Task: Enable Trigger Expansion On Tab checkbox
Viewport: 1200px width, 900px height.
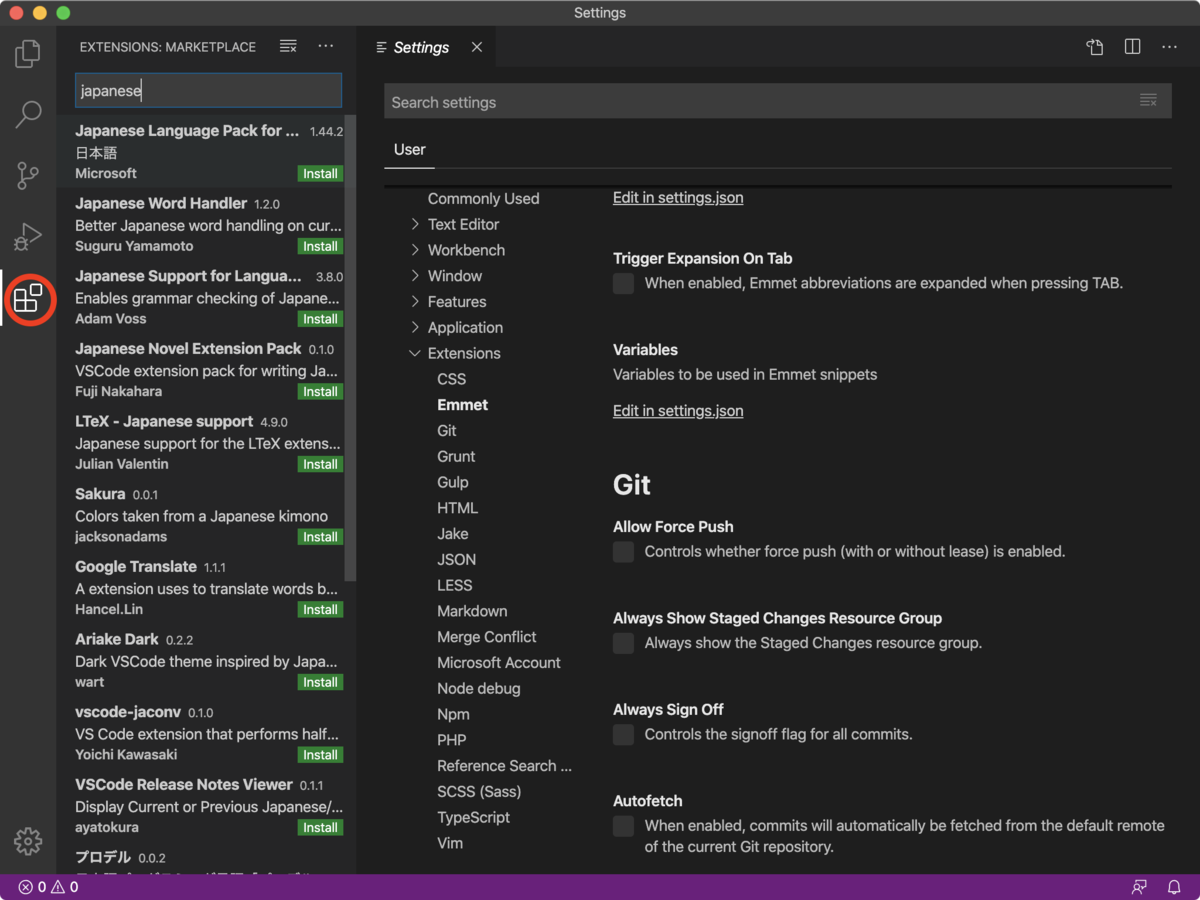Action: (623, 284)
